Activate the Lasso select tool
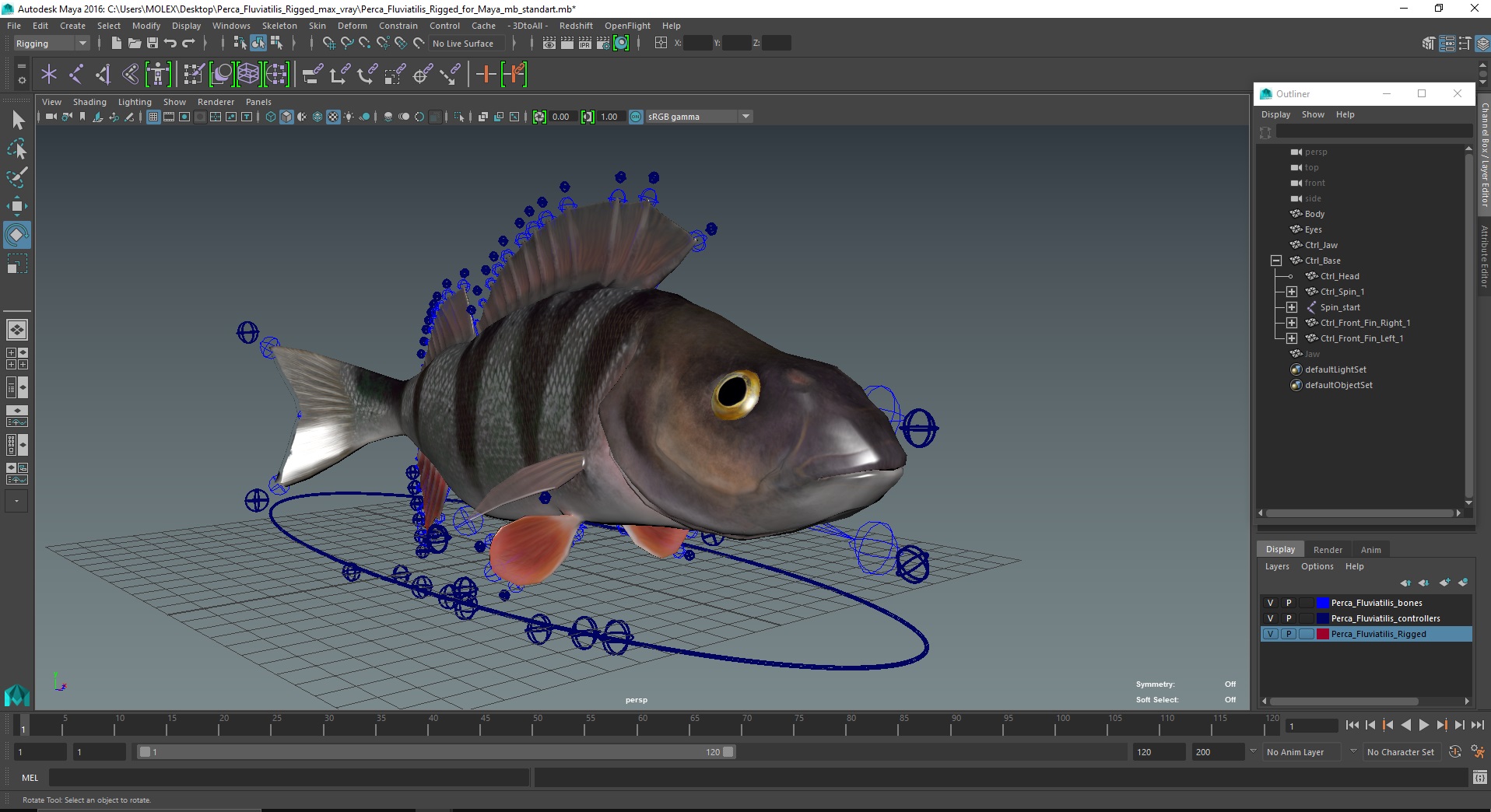1491x812 pixels. [x=17, y=149]
